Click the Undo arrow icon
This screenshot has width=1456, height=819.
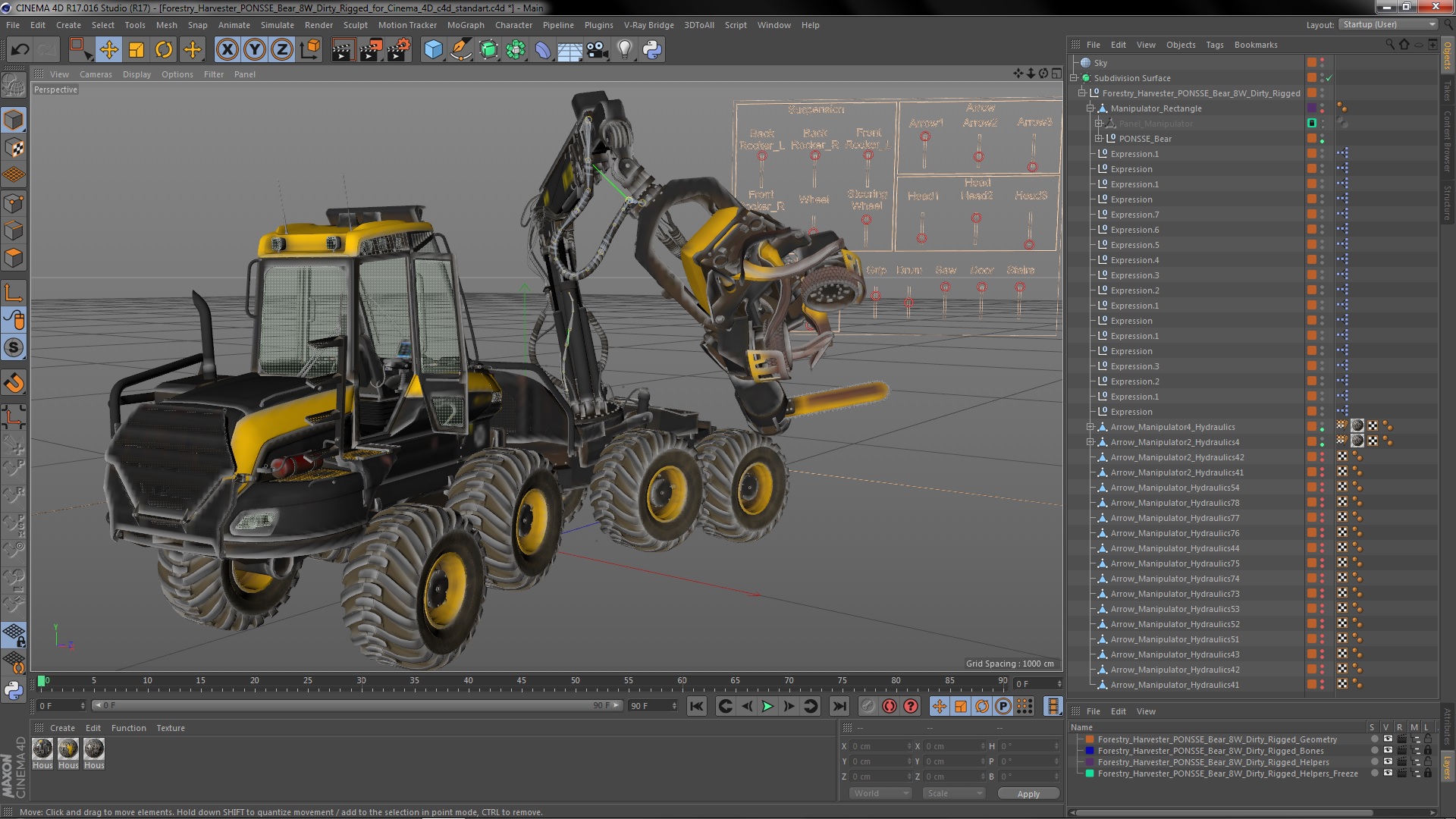click(x=20, y=50)
